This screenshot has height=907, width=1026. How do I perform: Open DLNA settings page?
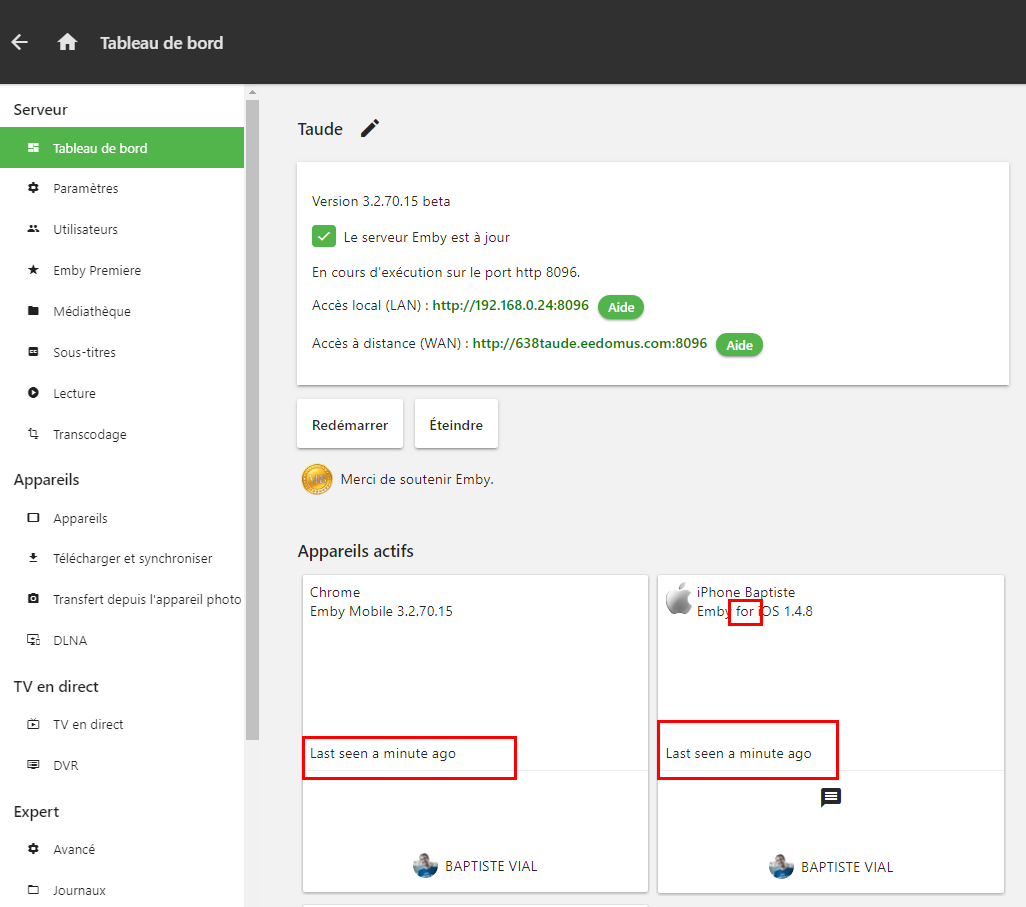(122, 640)
